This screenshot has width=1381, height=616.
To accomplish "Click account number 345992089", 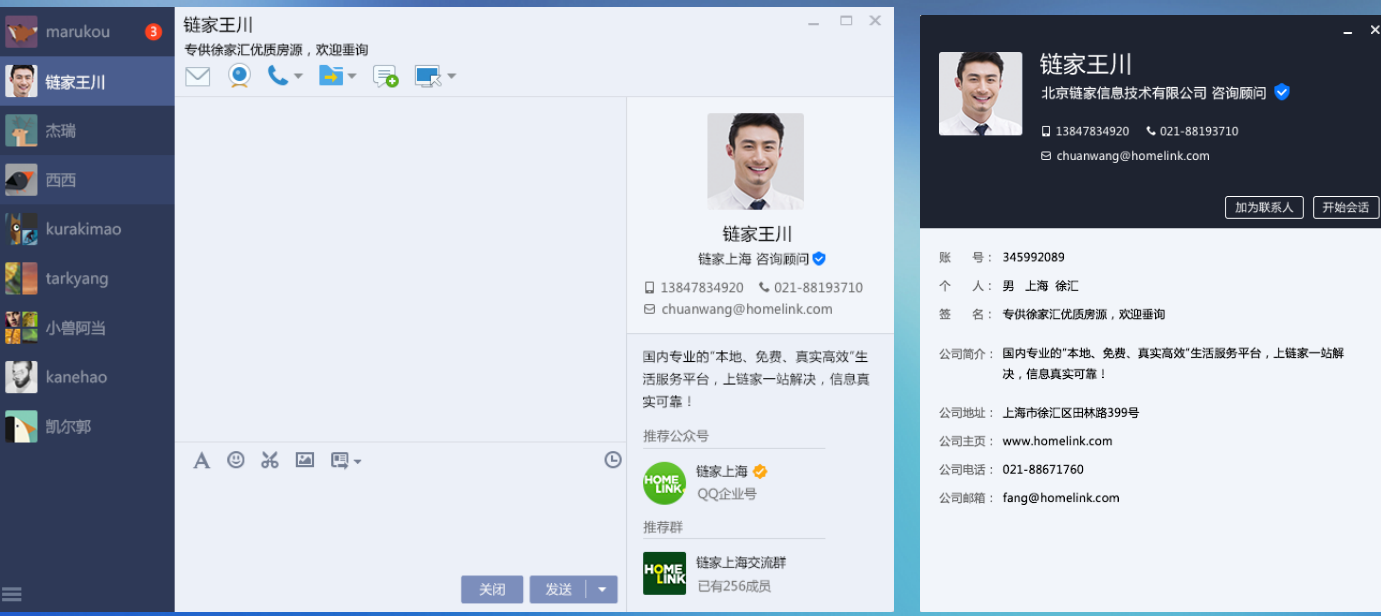I will [x=1033, y=257].
